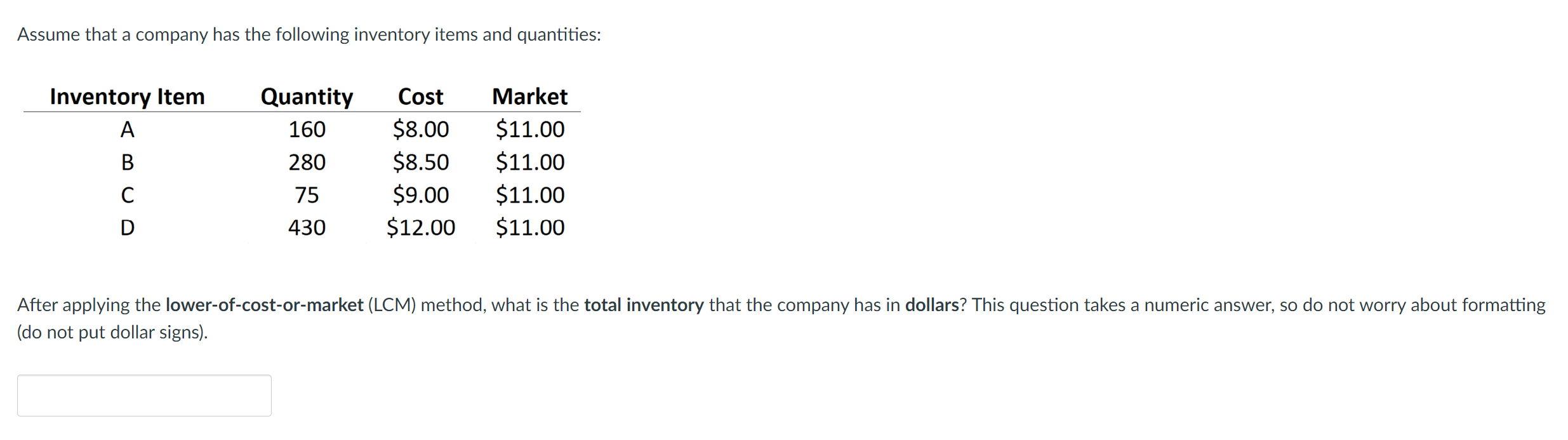The image size is (1568, 440).
Task: Select the quantity value 160 for item A
Action: coord(307,129)
